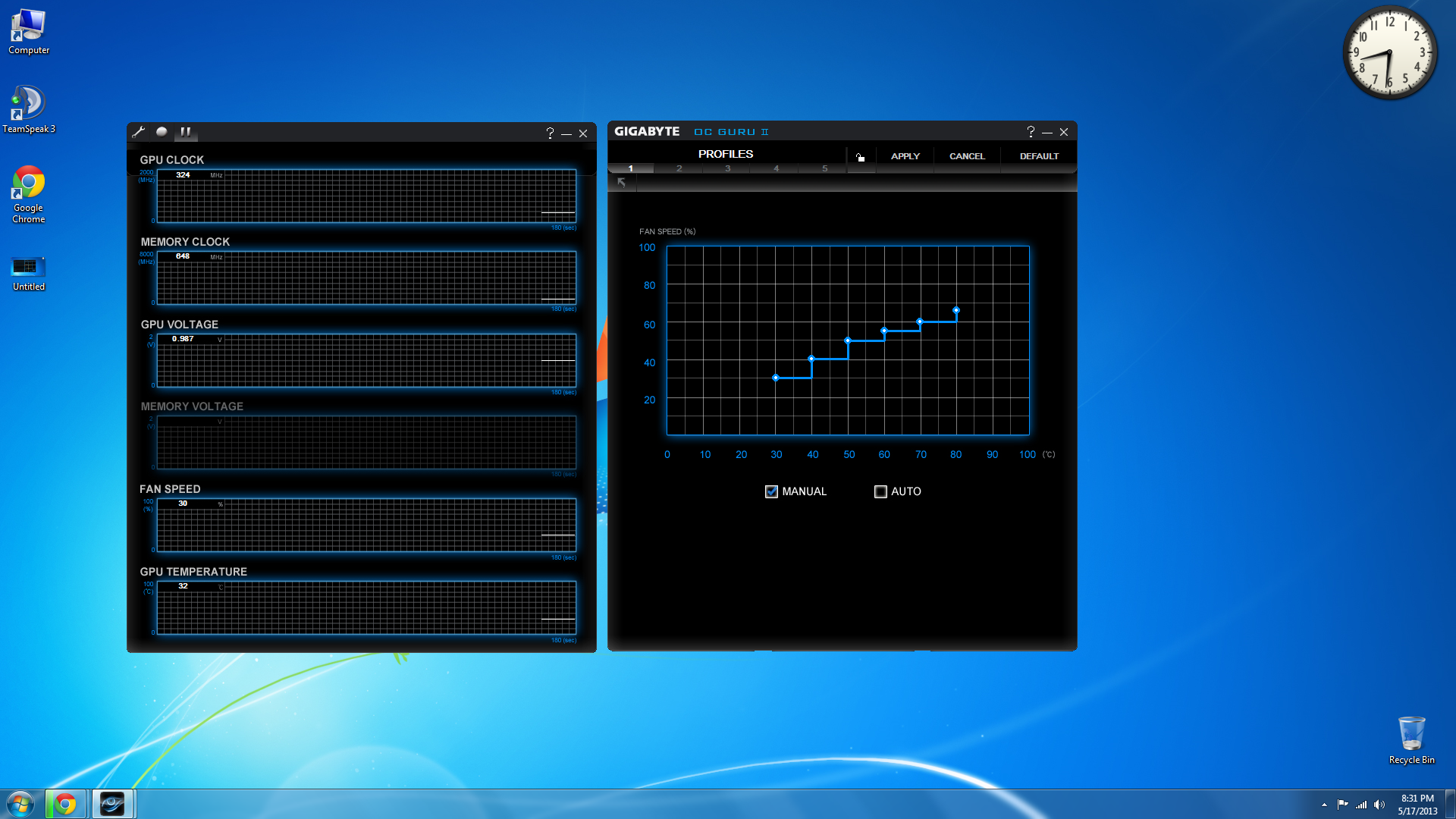
Task: Restore settings with DEFAULT button
Action: pyautogui.click(x=1038, y=156)
